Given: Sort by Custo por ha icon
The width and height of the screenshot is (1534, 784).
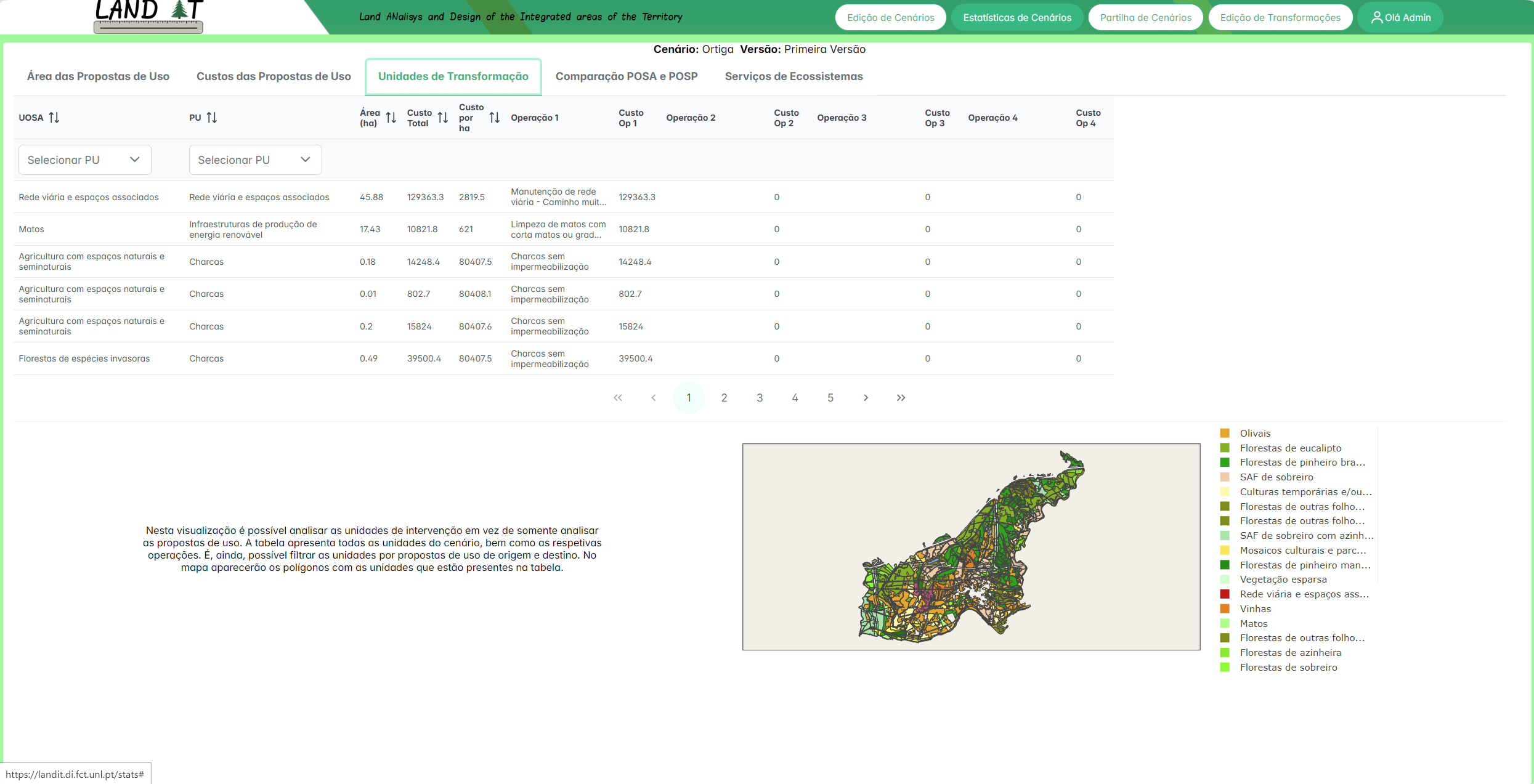Looking at the screenshot, I should tap(495, 118).
